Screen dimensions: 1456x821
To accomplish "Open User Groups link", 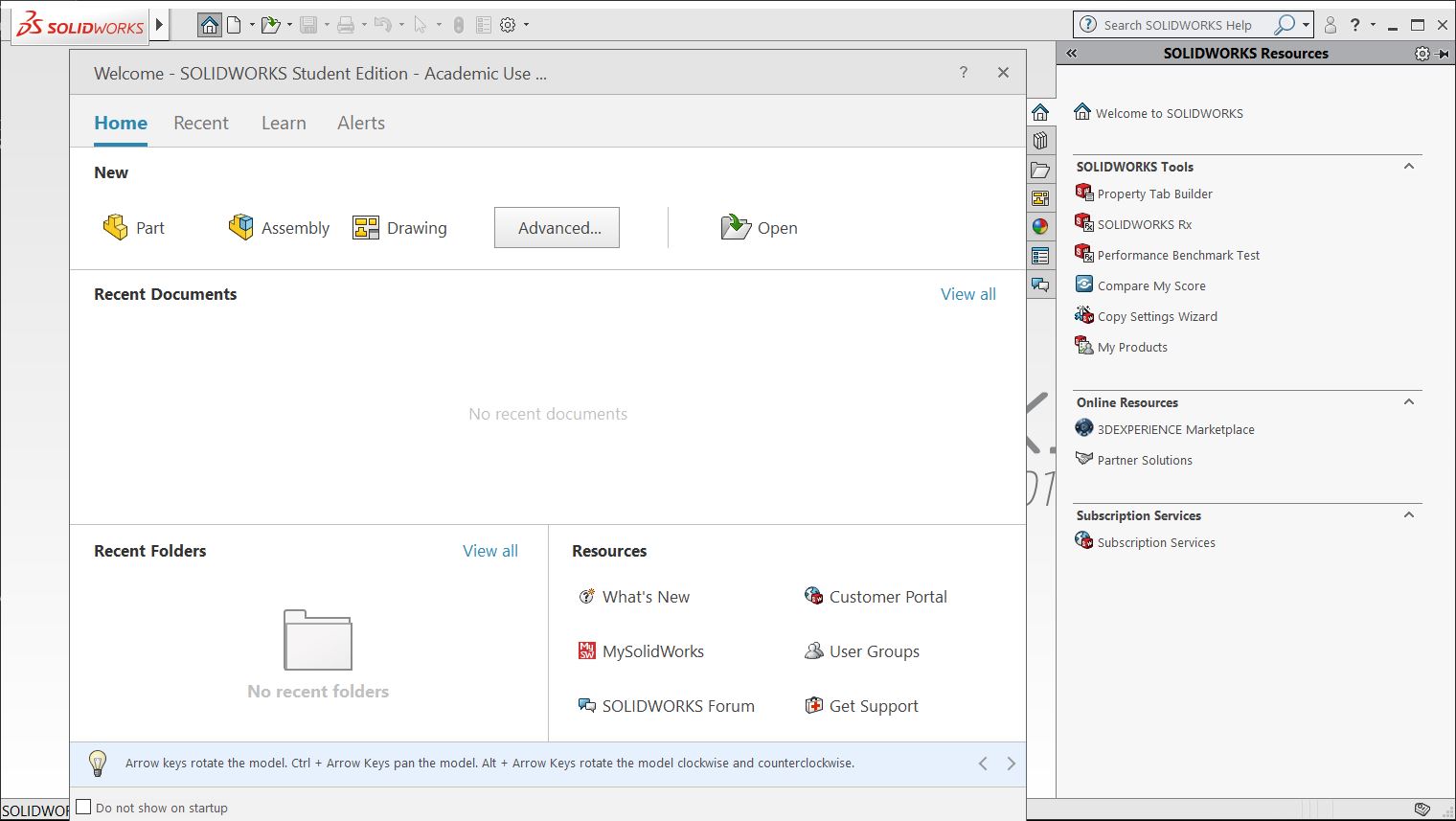I will click(x=862, y=651).
